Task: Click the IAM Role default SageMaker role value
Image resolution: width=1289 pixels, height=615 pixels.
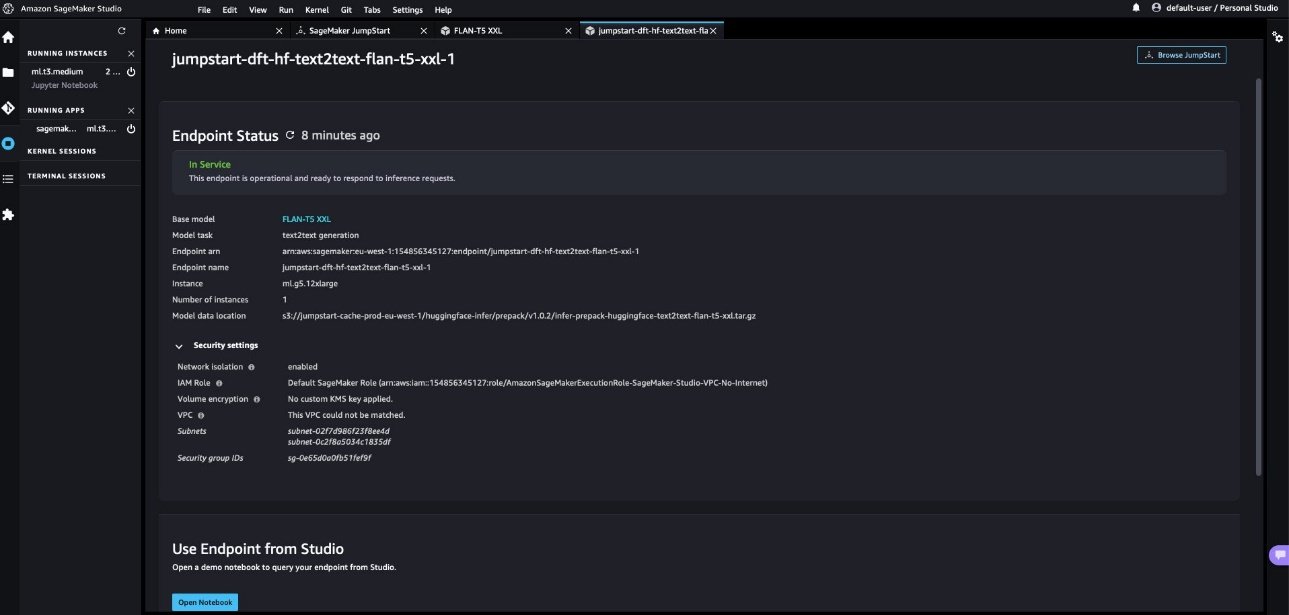Action: 528,383
